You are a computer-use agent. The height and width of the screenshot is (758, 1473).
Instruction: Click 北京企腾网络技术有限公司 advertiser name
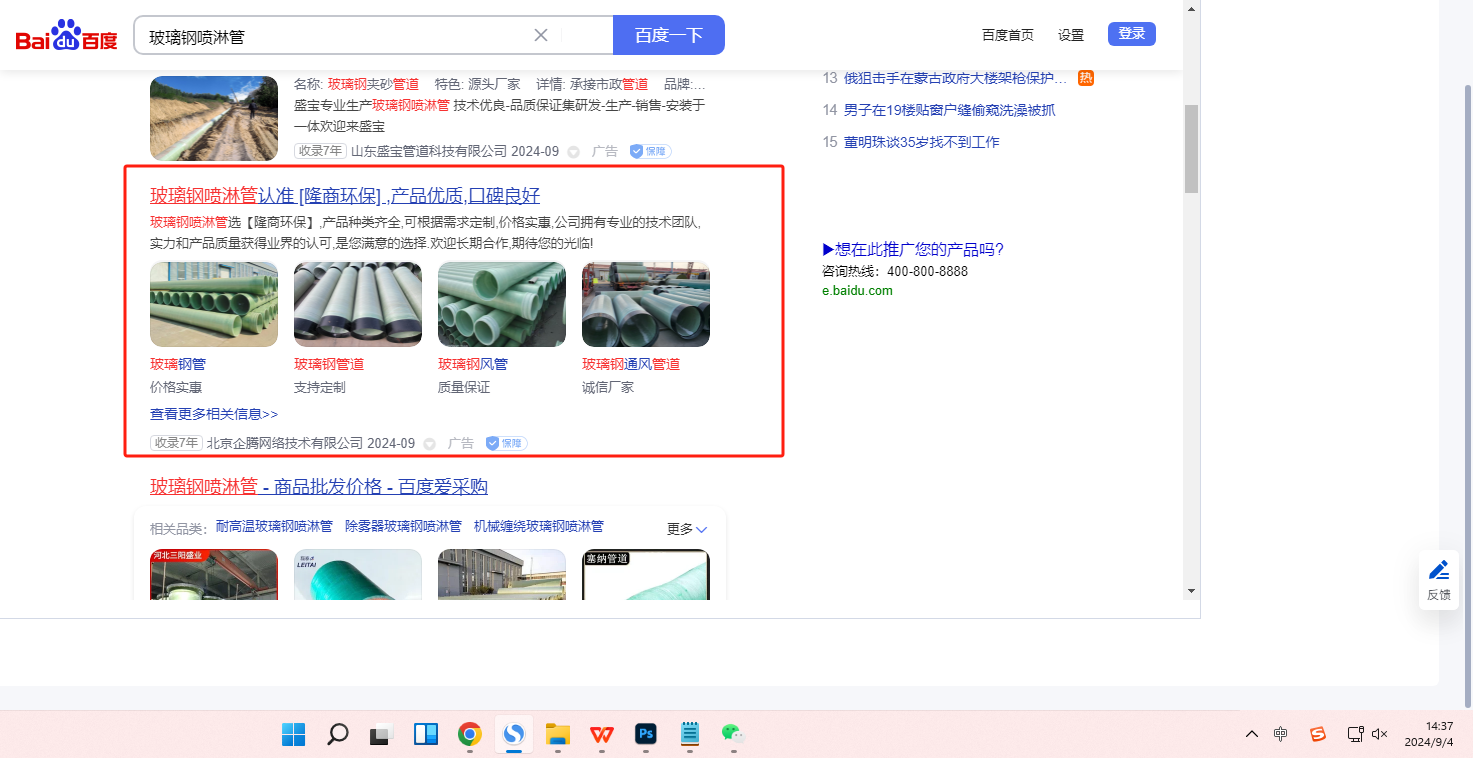click(x=285, y=443)
